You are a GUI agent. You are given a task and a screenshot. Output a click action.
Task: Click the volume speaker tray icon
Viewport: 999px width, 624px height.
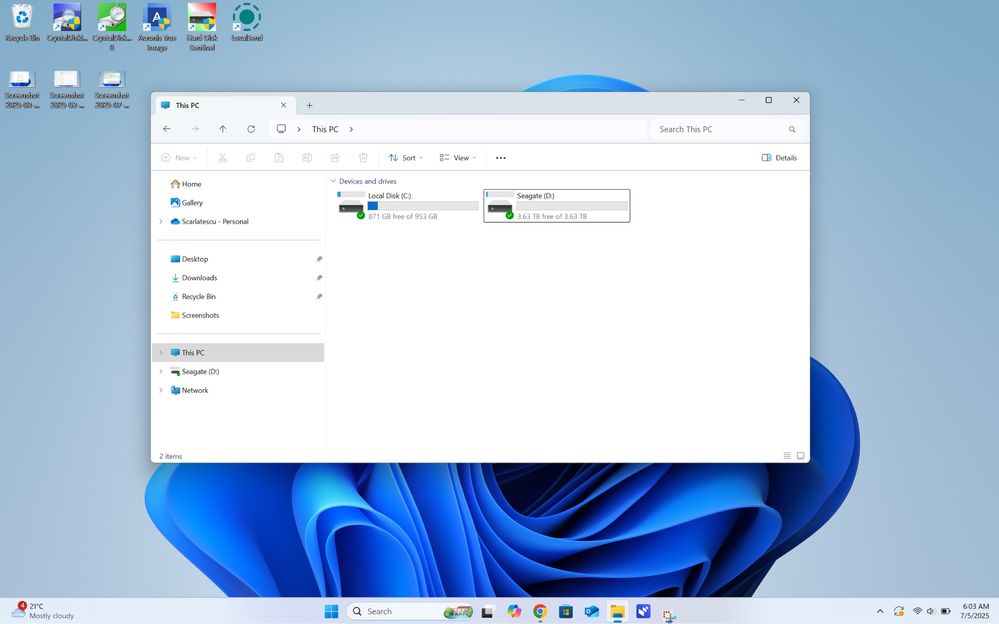click(x=930, y=611)
